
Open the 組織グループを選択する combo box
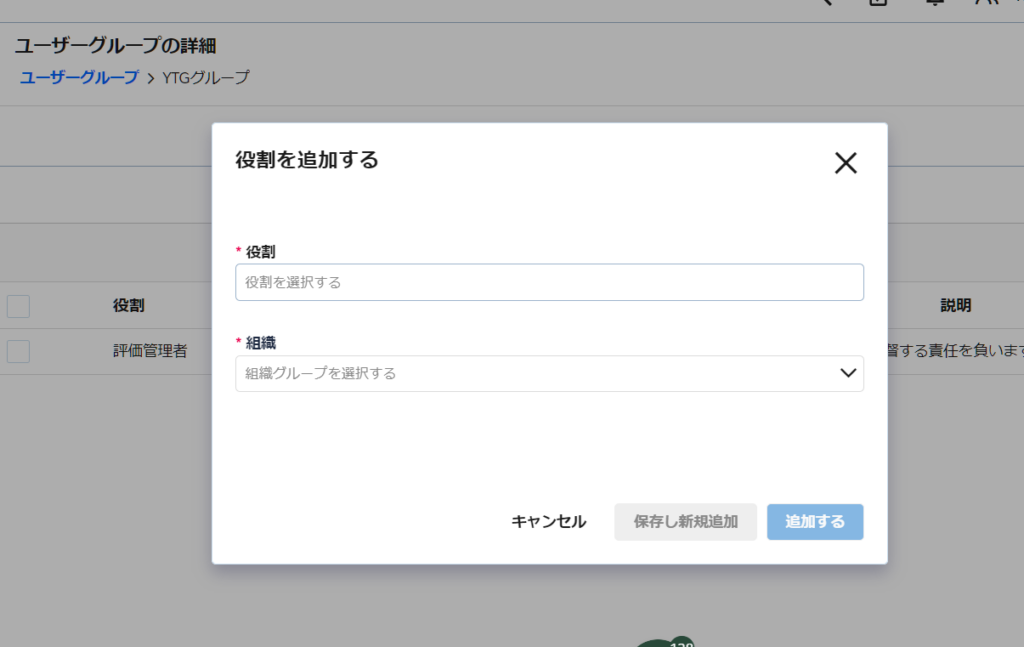pos(530,373)
